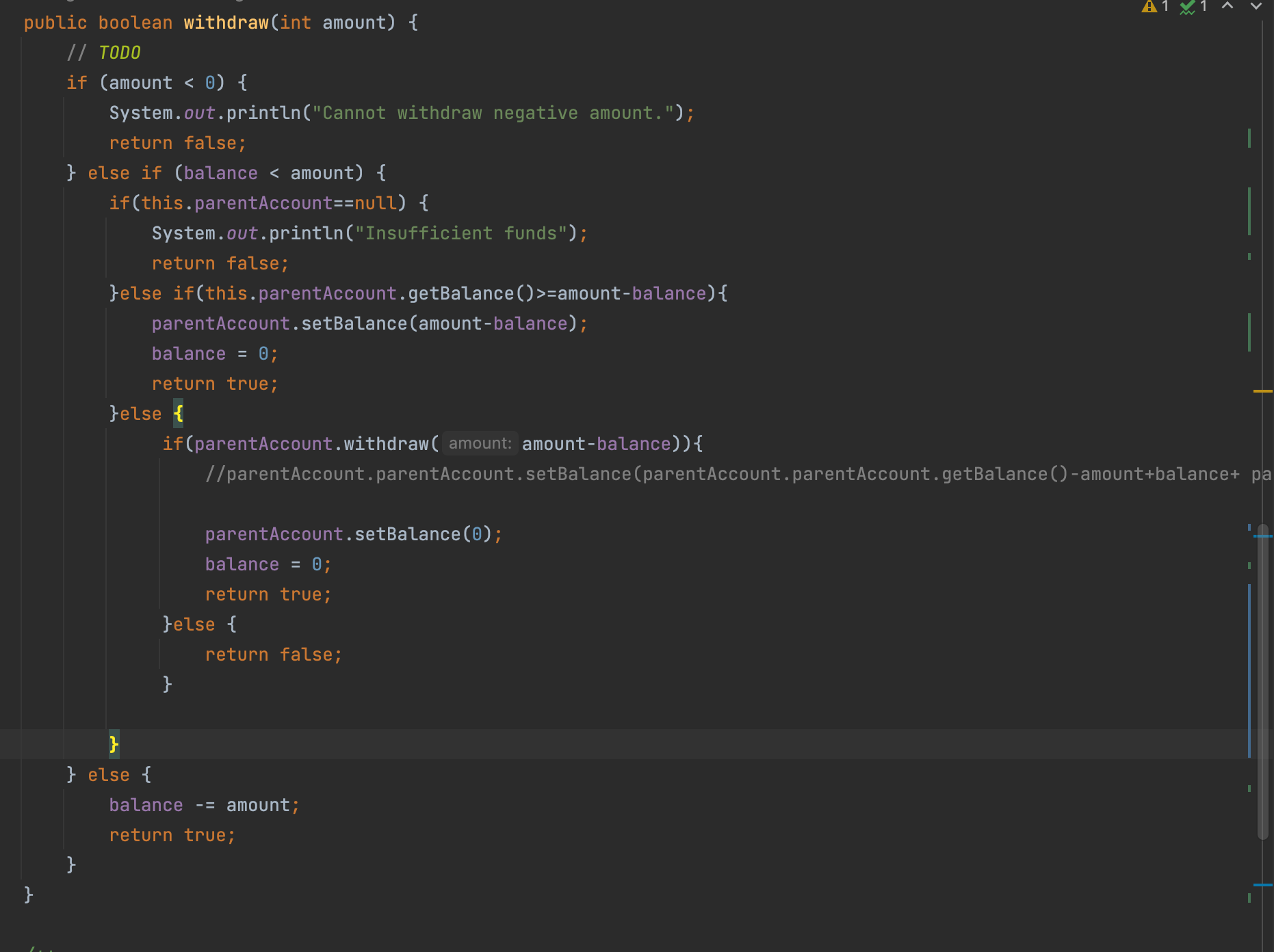Viewport: 1274px width, 952px height.
Task: Click the green typo checkmark icon
Action: pos(1187,8)
